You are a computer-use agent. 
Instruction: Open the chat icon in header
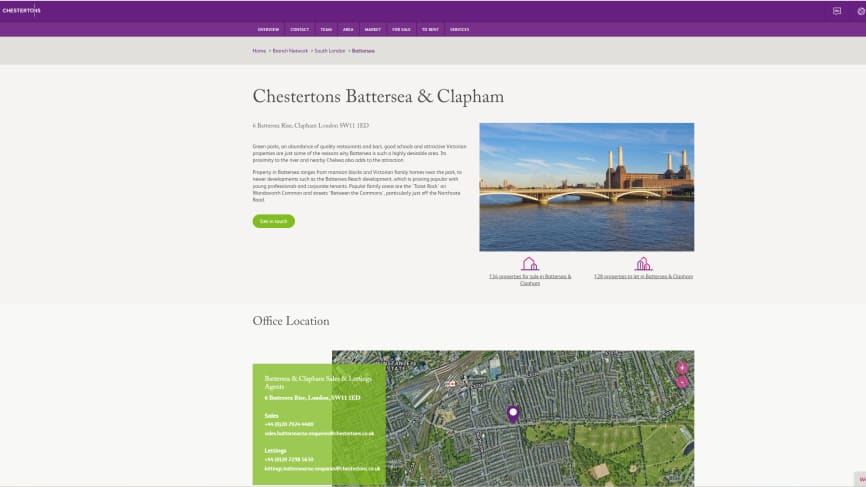(x=837, y=11)
